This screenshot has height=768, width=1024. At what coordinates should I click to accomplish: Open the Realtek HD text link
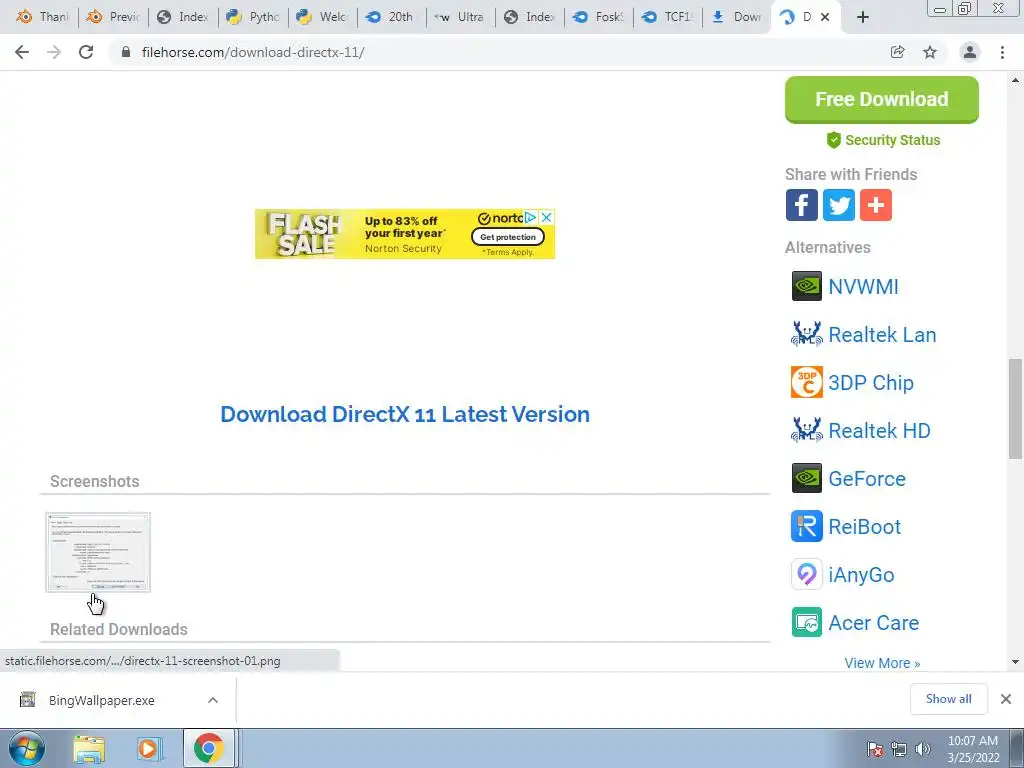click(880, 430)
